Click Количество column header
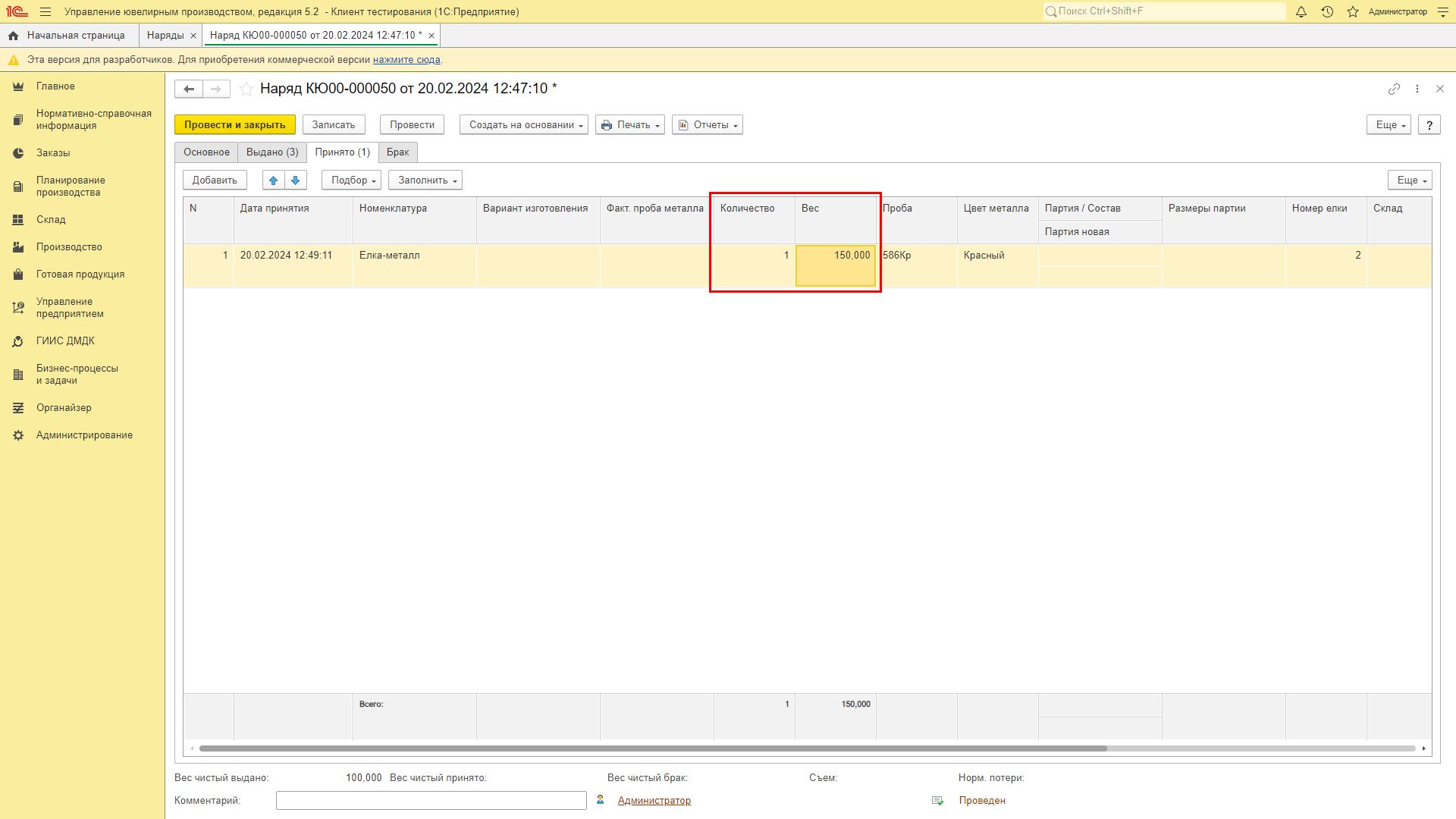Viewport: 1456px width, 819px height. 754,220
